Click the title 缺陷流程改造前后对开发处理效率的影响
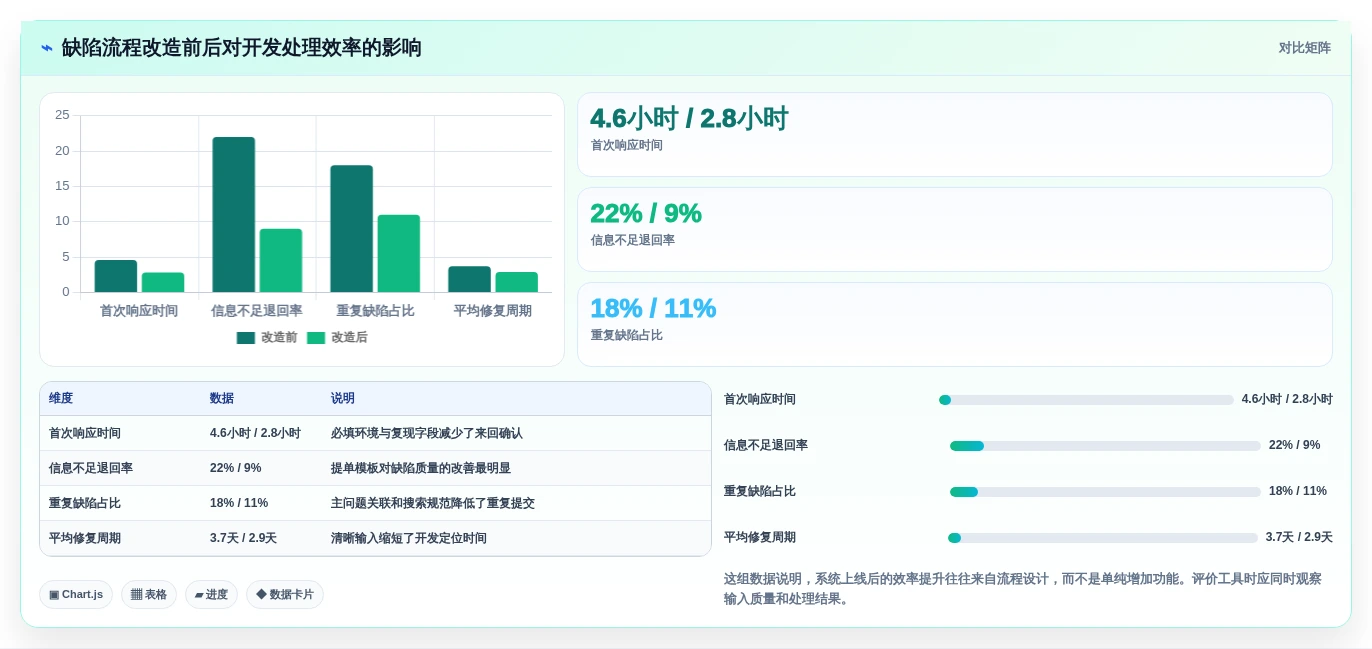Viewport: 1372px width, 649px height. [241, 48]
